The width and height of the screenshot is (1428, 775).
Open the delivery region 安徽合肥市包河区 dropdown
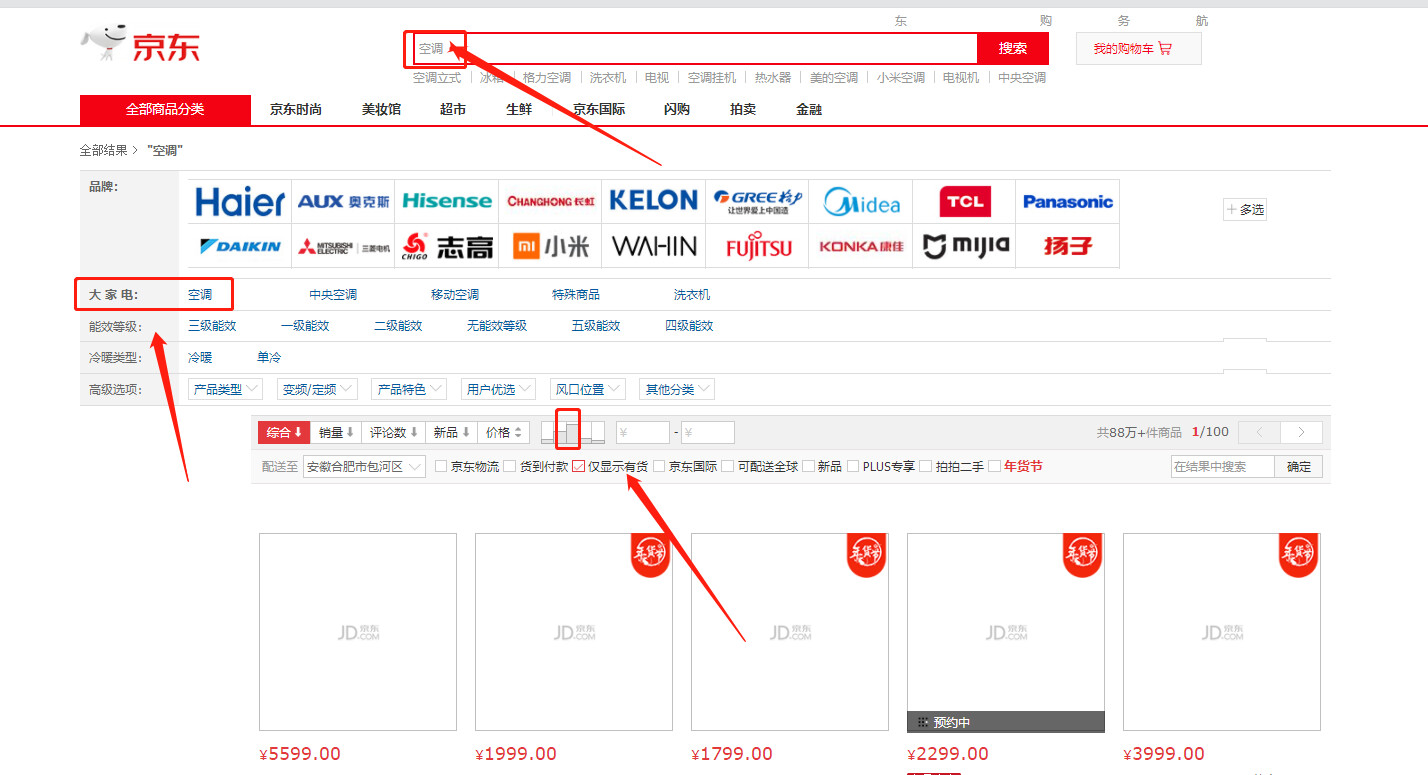tap(364, 466)
